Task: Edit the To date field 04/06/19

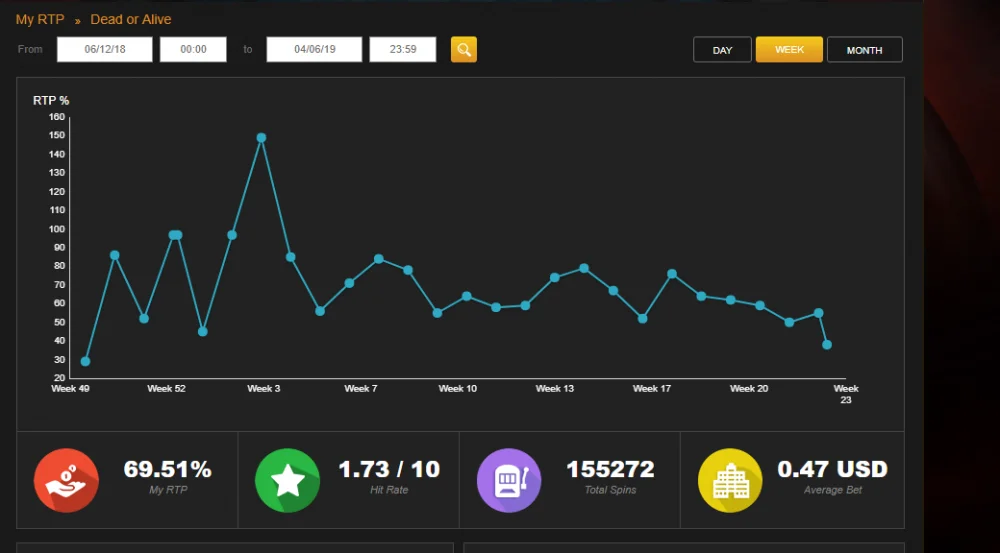Action: (x=314, y=50)
